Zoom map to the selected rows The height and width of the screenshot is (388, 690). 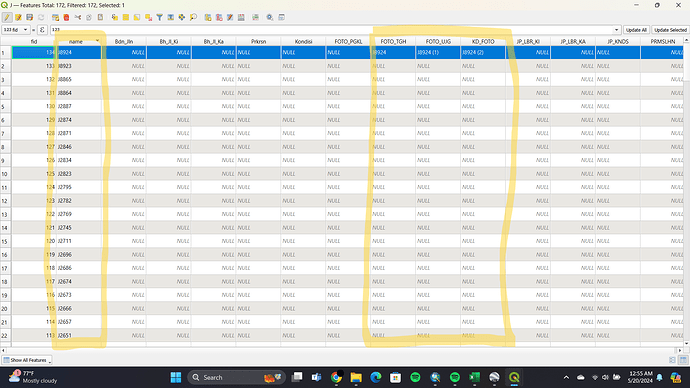coord(193,18)
